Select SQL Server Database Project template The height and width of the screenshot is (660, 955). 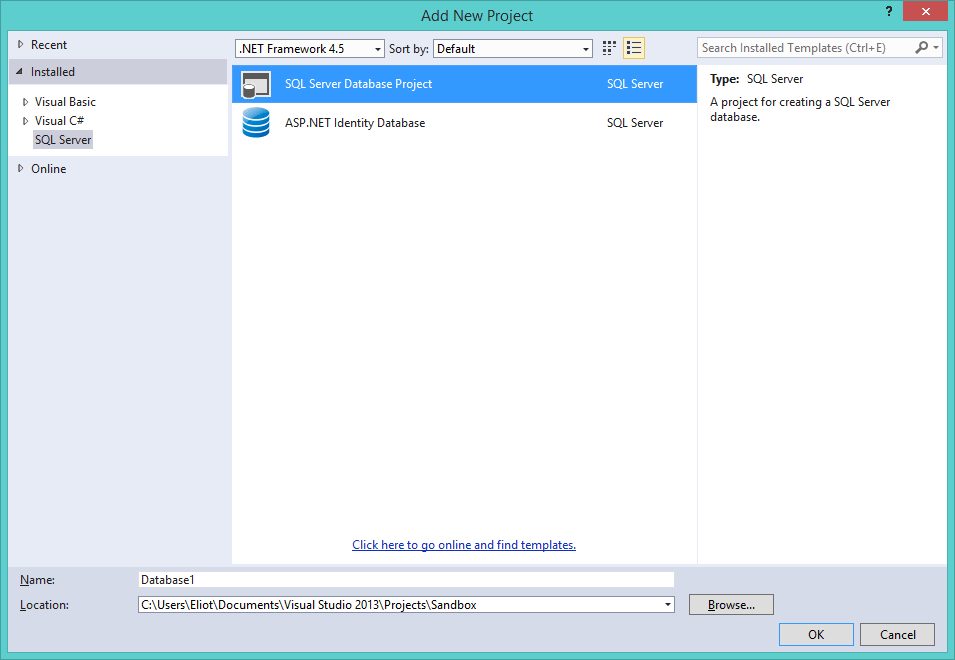point(464,84)
